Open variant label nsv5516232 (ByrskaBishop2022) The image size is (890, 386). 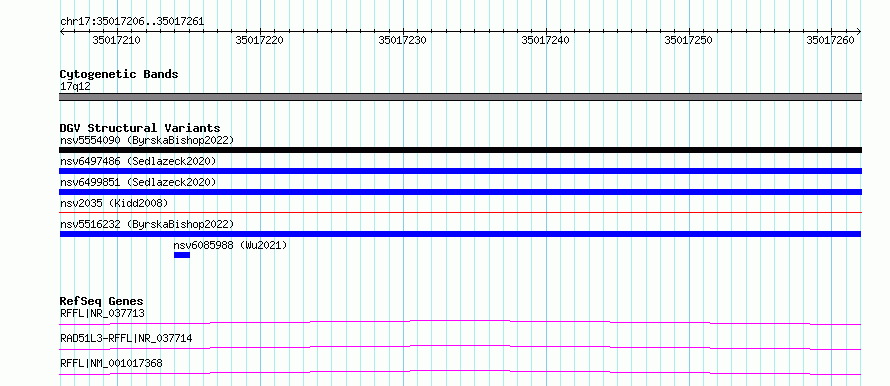point(146,224)
